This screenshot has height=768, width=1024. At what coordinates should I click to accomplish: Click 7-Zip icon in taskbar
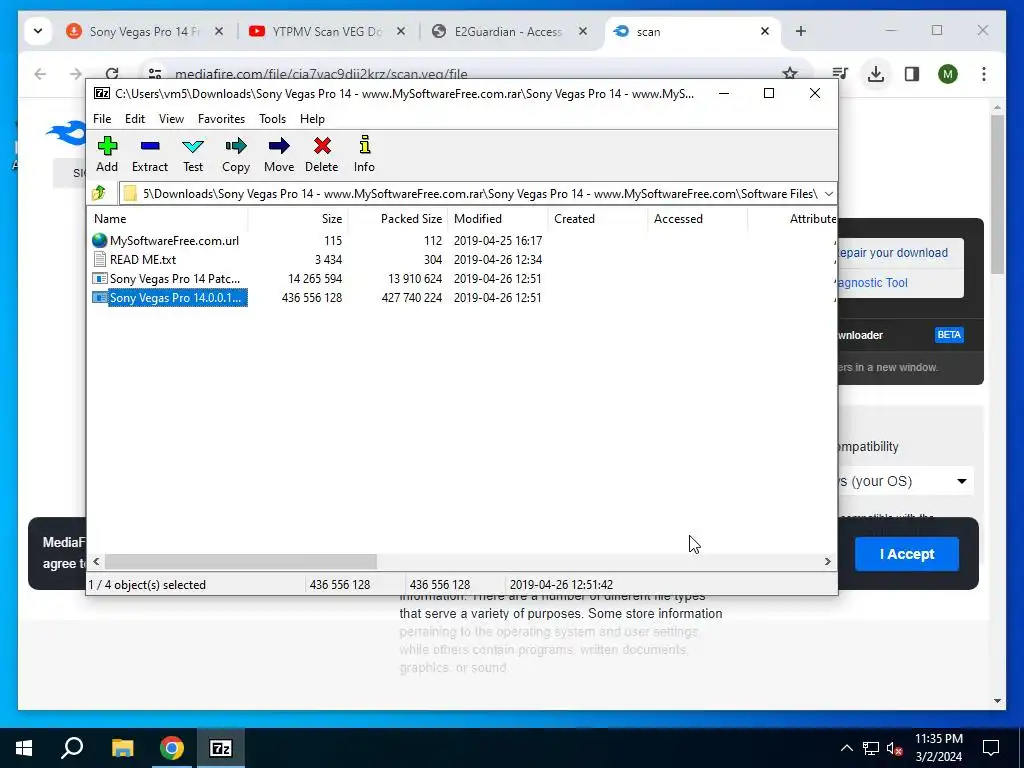(x=221, y=748)
